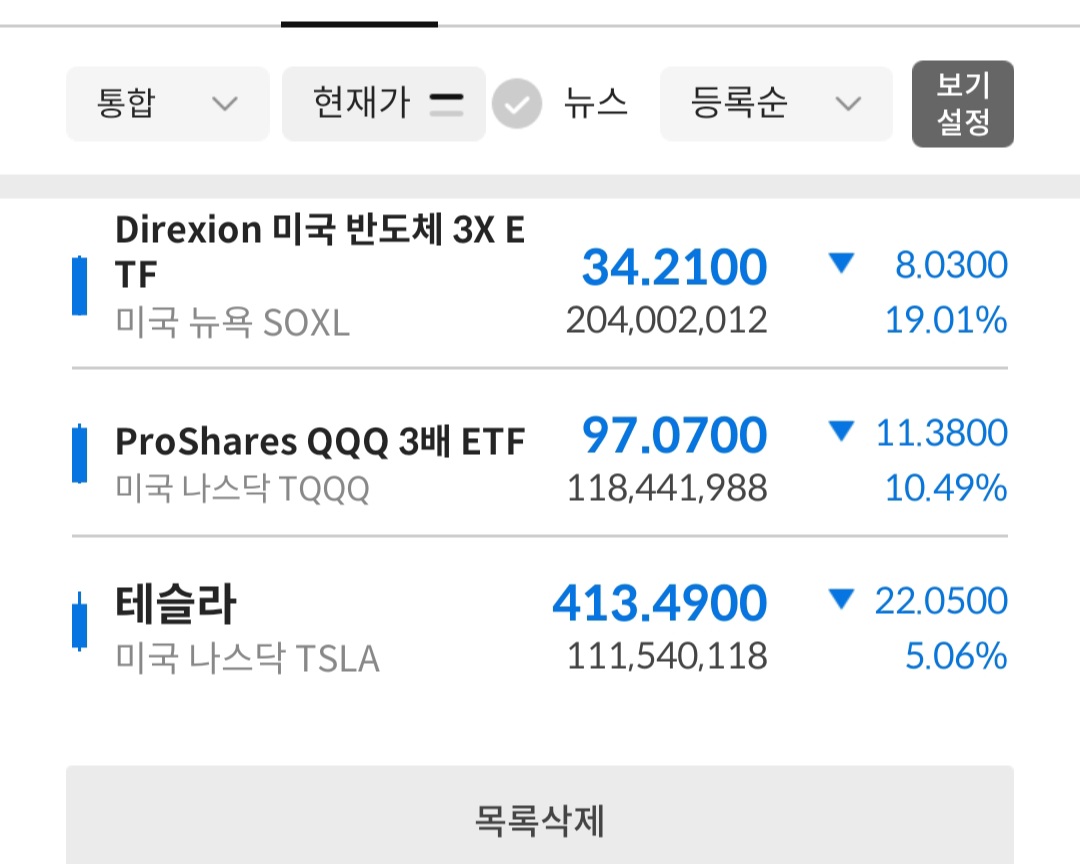This screenshot has height=864, width=1080.
Task: Open the 테슬라 stock entry
Action: [176, 606]
